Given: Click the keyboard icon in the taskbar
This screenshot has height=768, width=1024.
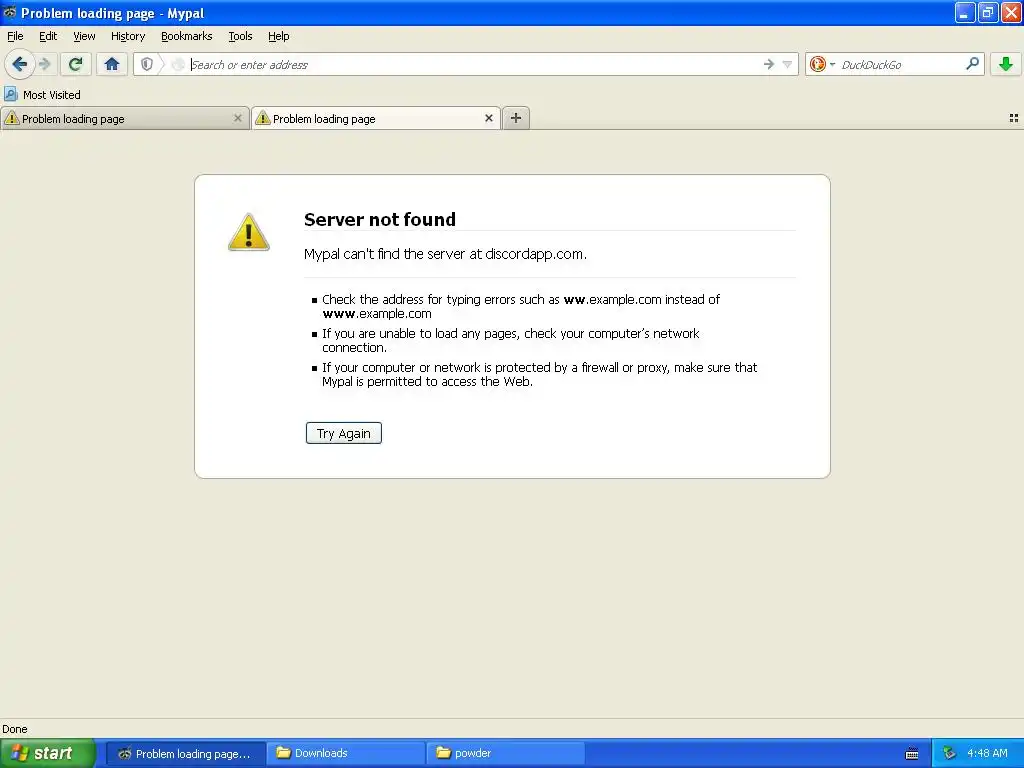Looking at the screenshot, I should [912, 754].
